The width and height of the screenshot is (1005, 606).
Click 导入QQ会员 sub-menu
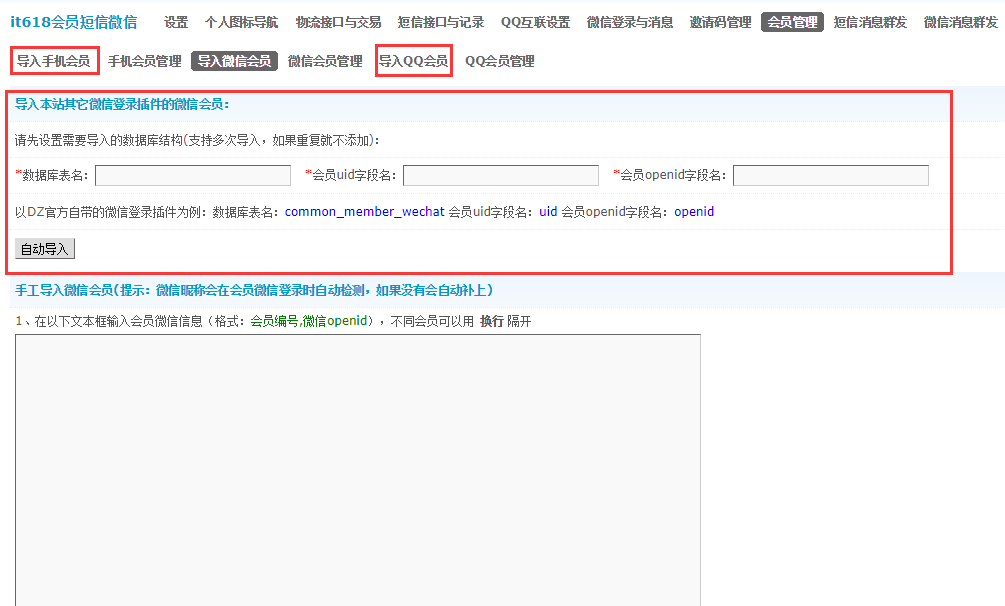413,61
